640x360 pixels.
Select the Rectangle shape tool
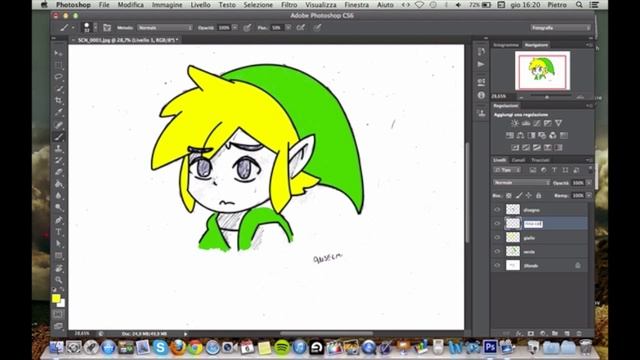(x=59, y=256)
